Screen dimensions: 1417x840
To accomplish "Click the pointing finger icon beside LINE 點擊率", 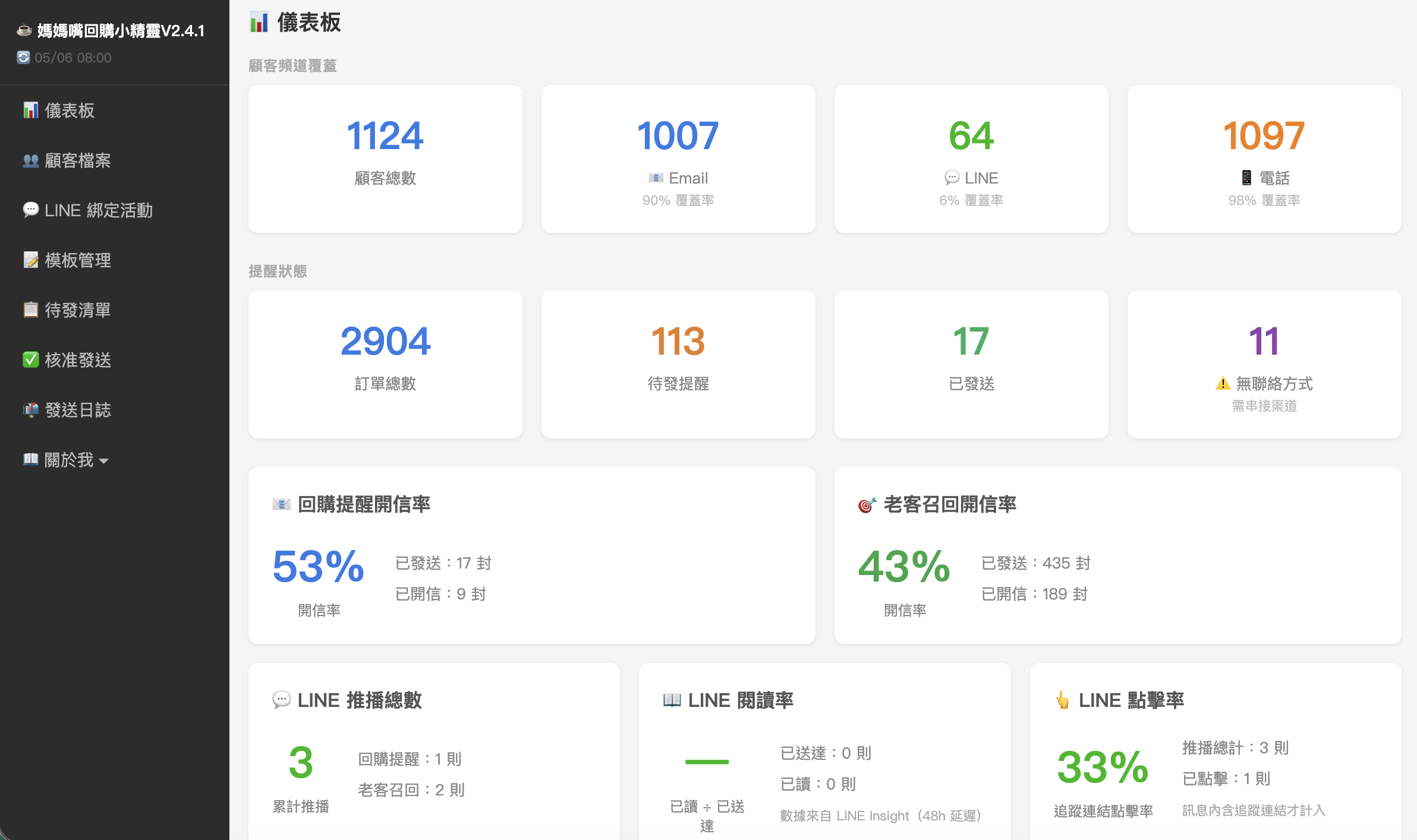I will (x=1063, y=700).
